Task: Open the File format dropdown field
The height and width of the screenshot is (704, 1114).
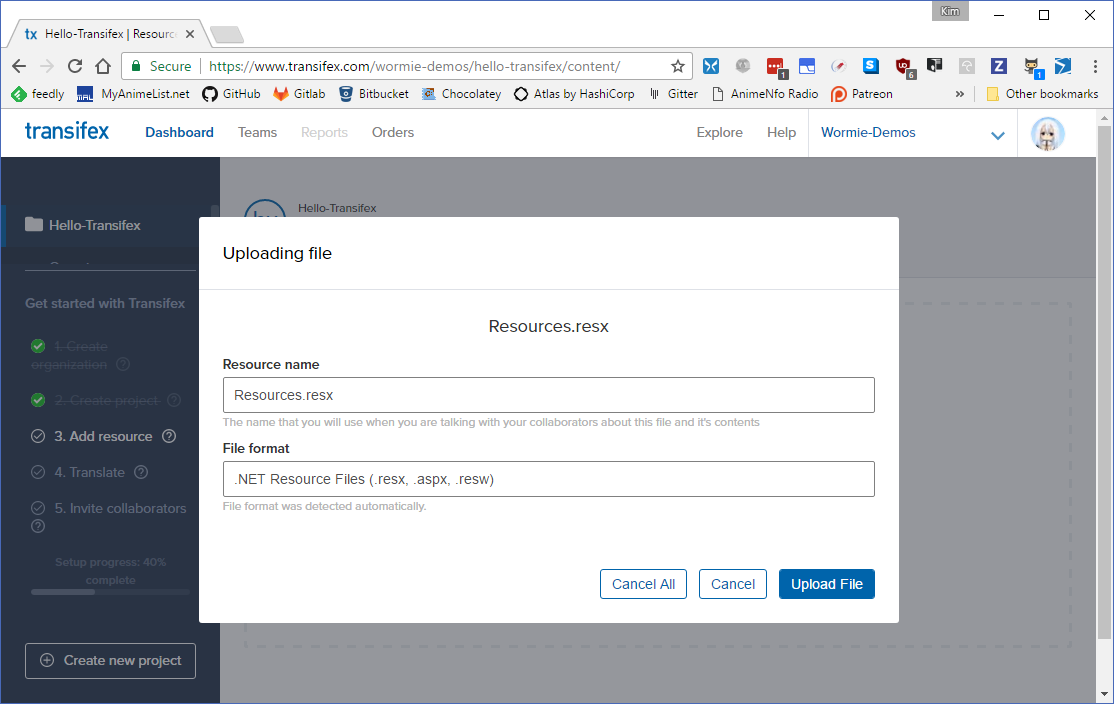Action: (x=548, y=479)
